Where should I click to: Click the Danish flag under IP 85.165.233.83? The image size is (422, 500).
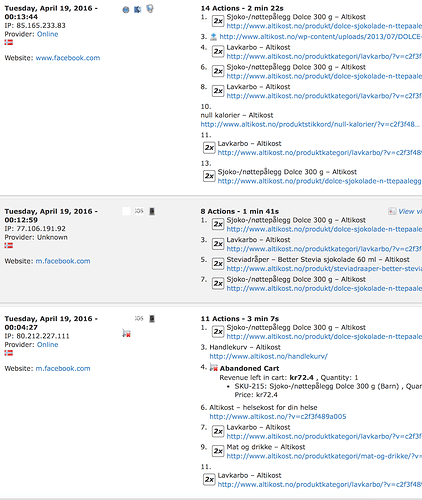coord(9,42)
